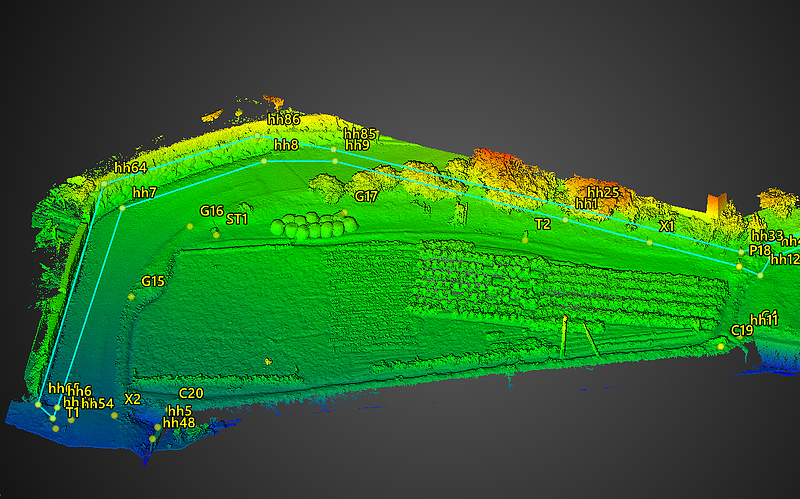The width and height of the screenshot is (800, 499).
Task: Select the T1 marker label
Action: [72, 412]
